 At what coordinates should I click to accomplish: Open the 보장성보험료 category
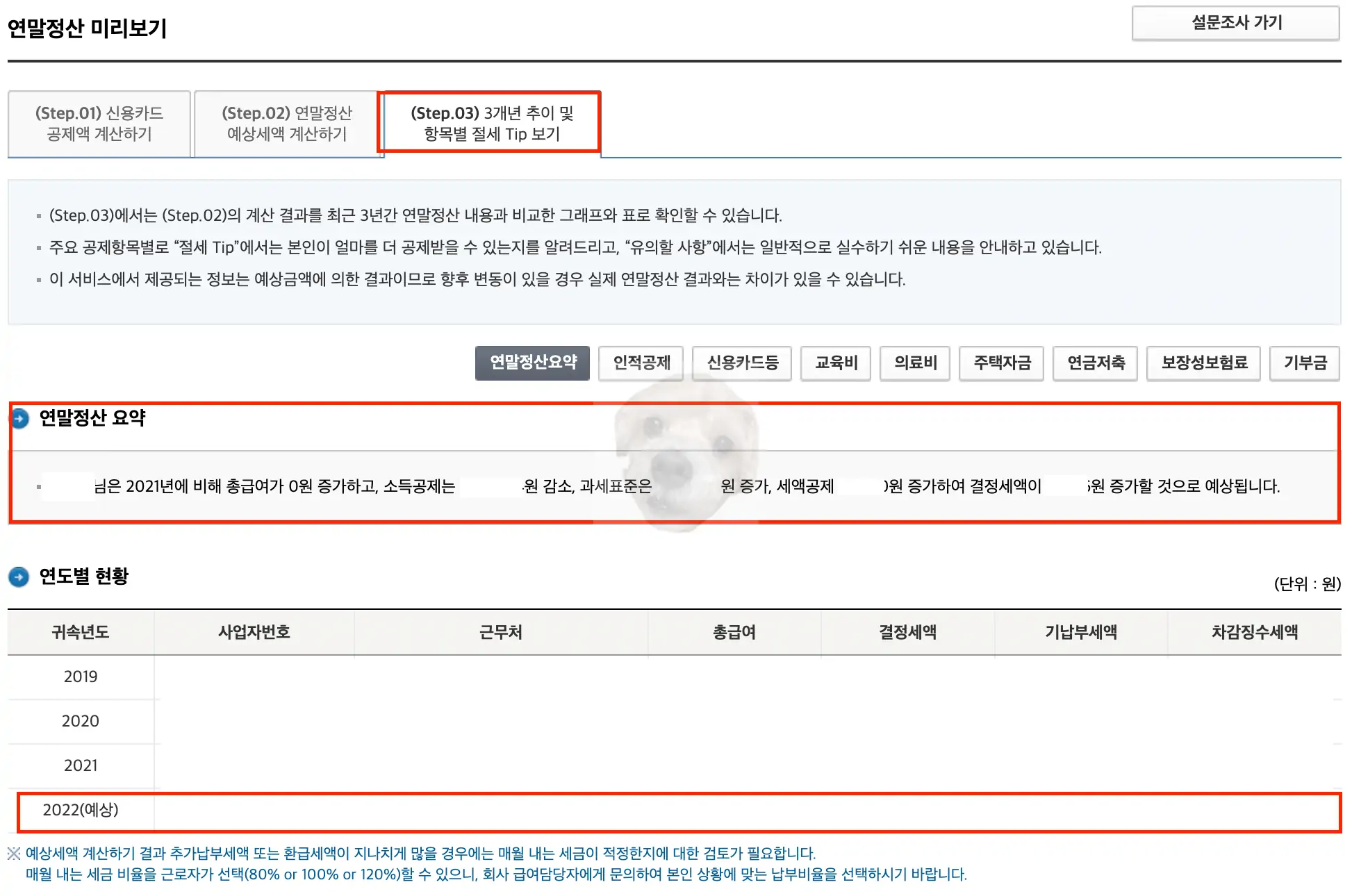(1203, 363)
